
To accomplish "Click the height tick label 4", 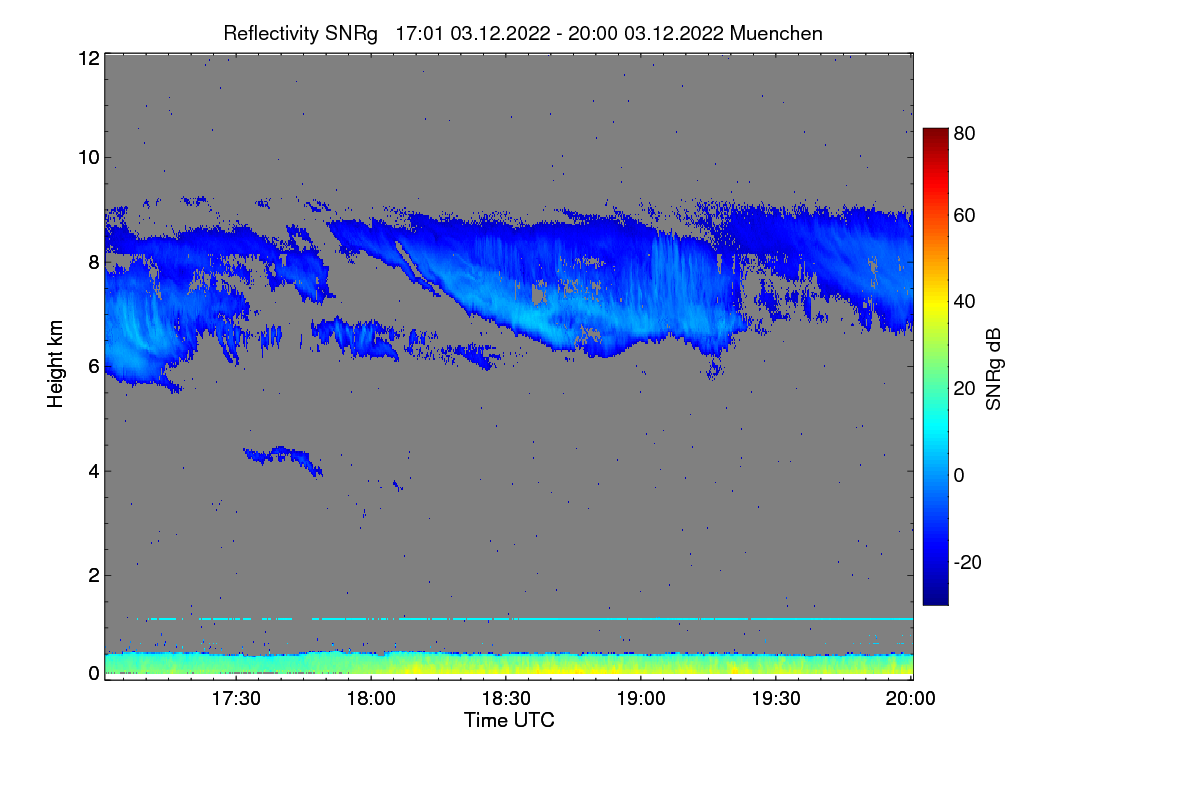I will (x=94, y=471).
